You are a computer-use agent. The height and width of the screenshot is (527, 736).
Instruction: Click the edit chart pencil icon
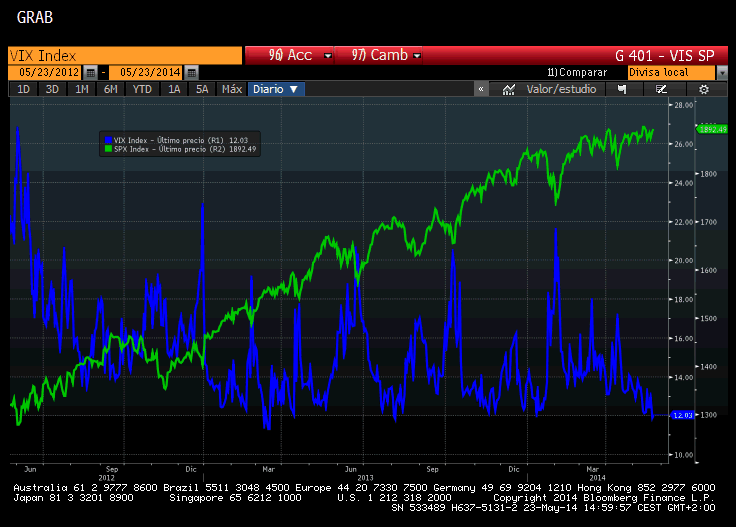pyautogui.click(x=661, y=89)
